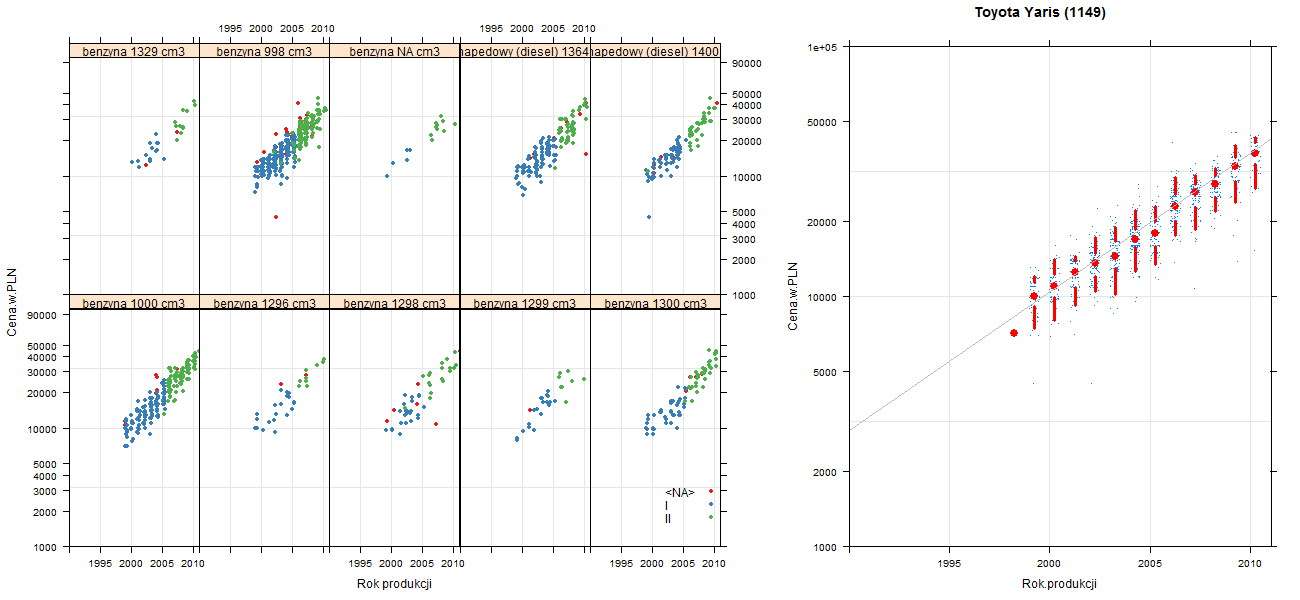Select the "5000" y-axis label on Toyota Yaris chart
Image resolution: width=1300 pixels, height=600 pixels.
[x=826, y=372]
